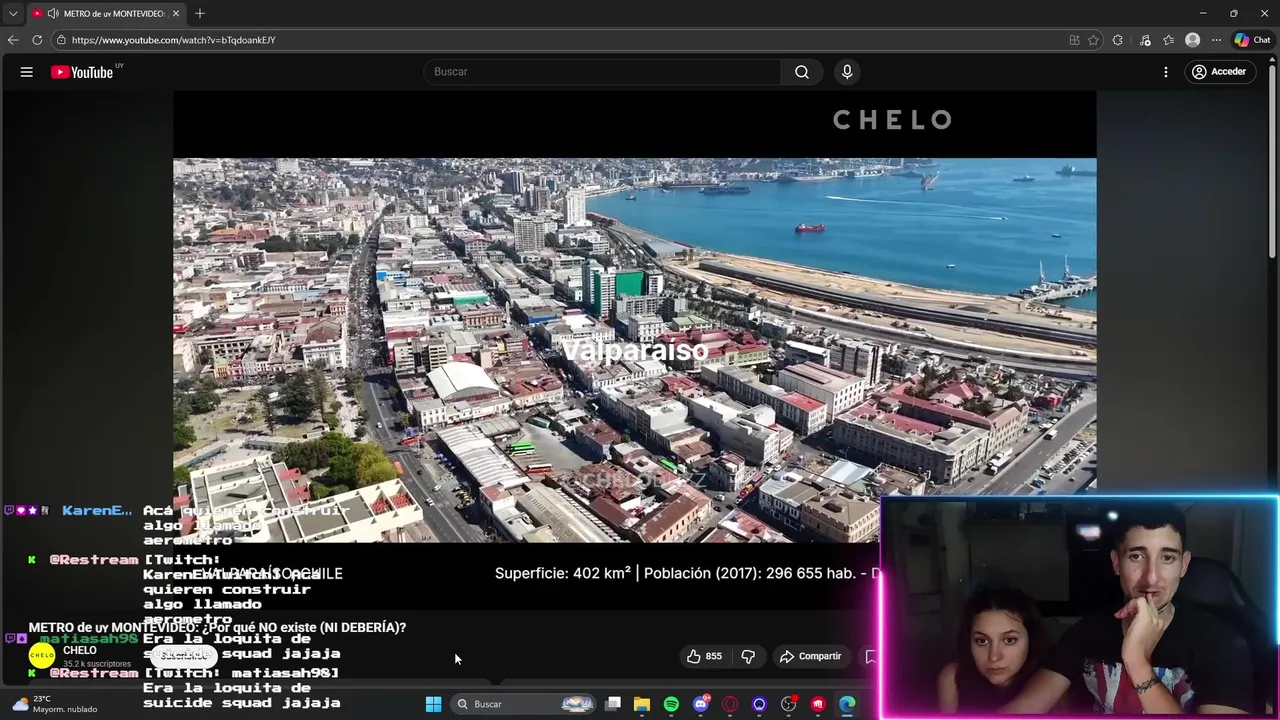Like the video with 855 likes

704,656
